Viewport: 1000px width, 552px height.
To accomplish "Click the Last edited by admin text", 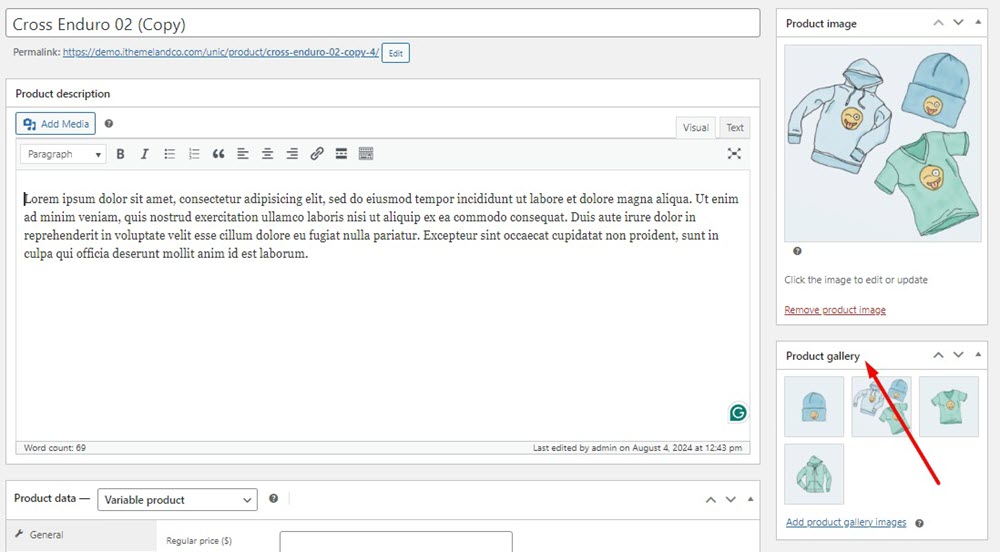I will tap(637, 448).
